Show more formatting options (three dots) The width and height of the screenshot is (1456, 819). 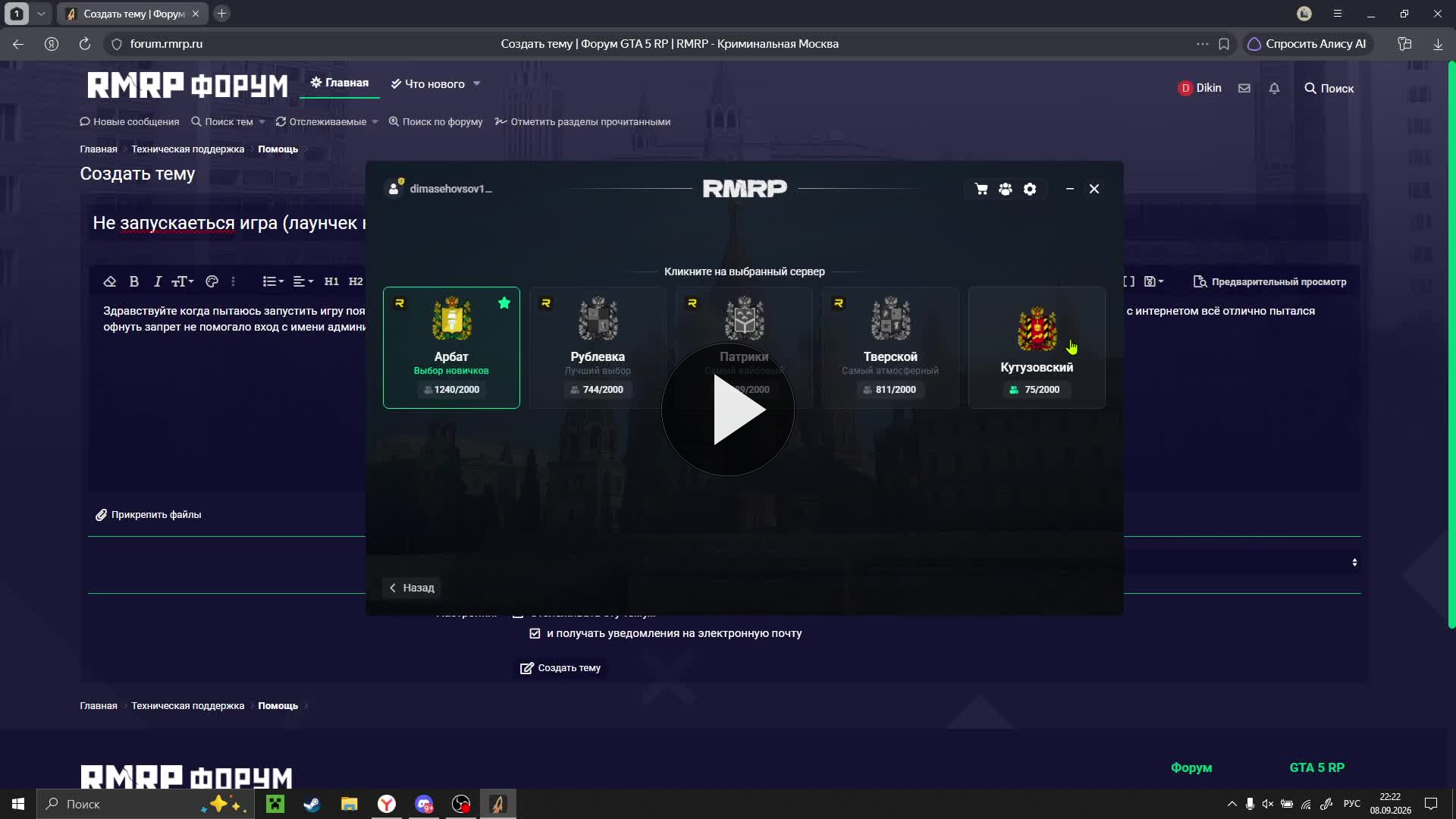(233, 281)
